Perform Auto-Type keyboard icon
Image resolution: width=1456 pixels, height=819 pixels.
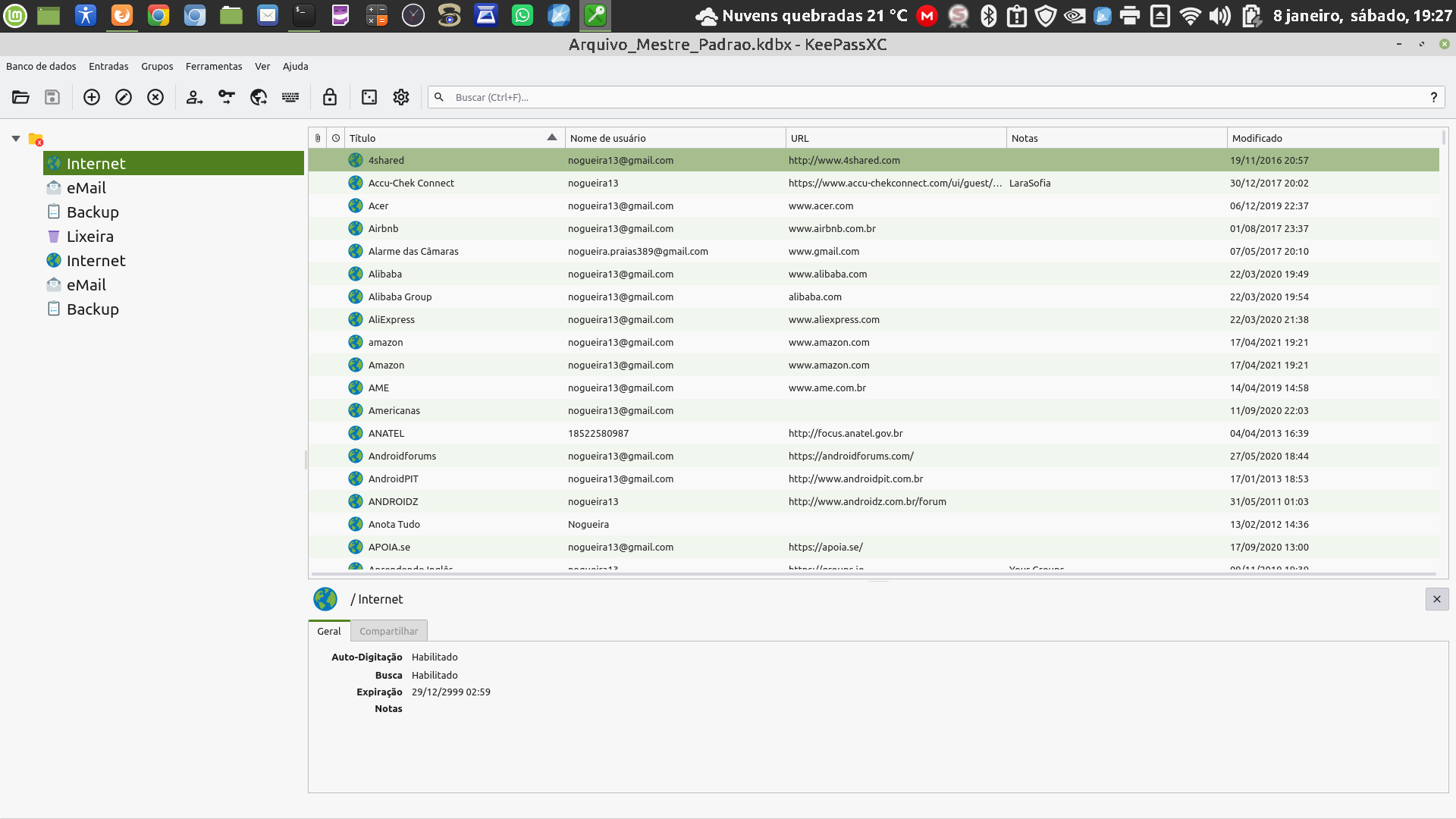tap(290, 97)
